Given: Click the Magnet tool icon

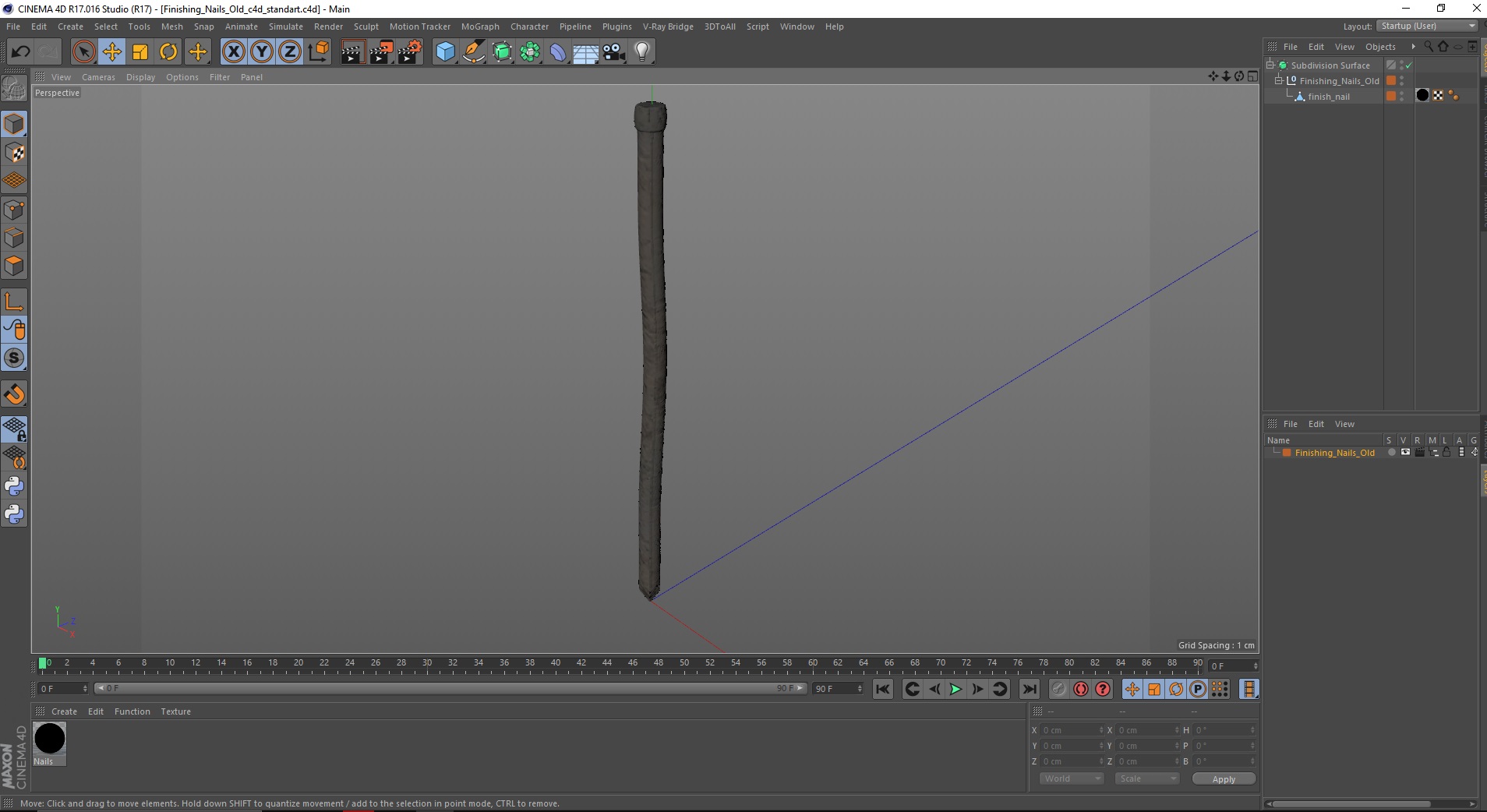Looking at the screenshot, I should [x=14, y=394].
